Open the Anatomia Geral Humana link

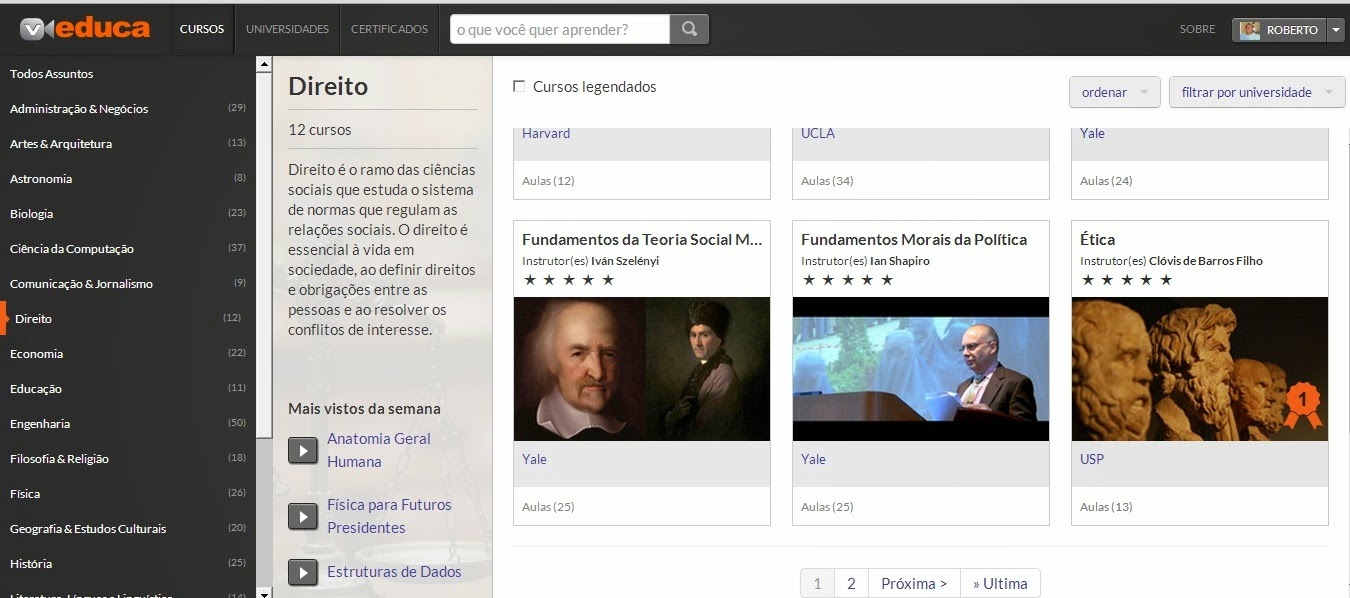click(x=379, y=450)
